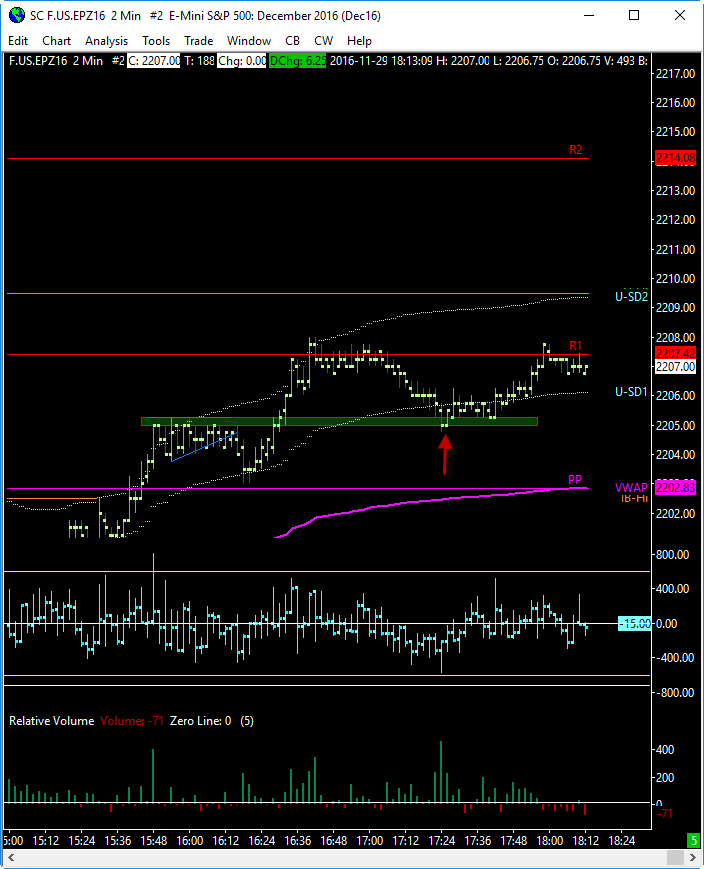
Task: Click the 17:24 time axis label
Action: pos(441,841)
